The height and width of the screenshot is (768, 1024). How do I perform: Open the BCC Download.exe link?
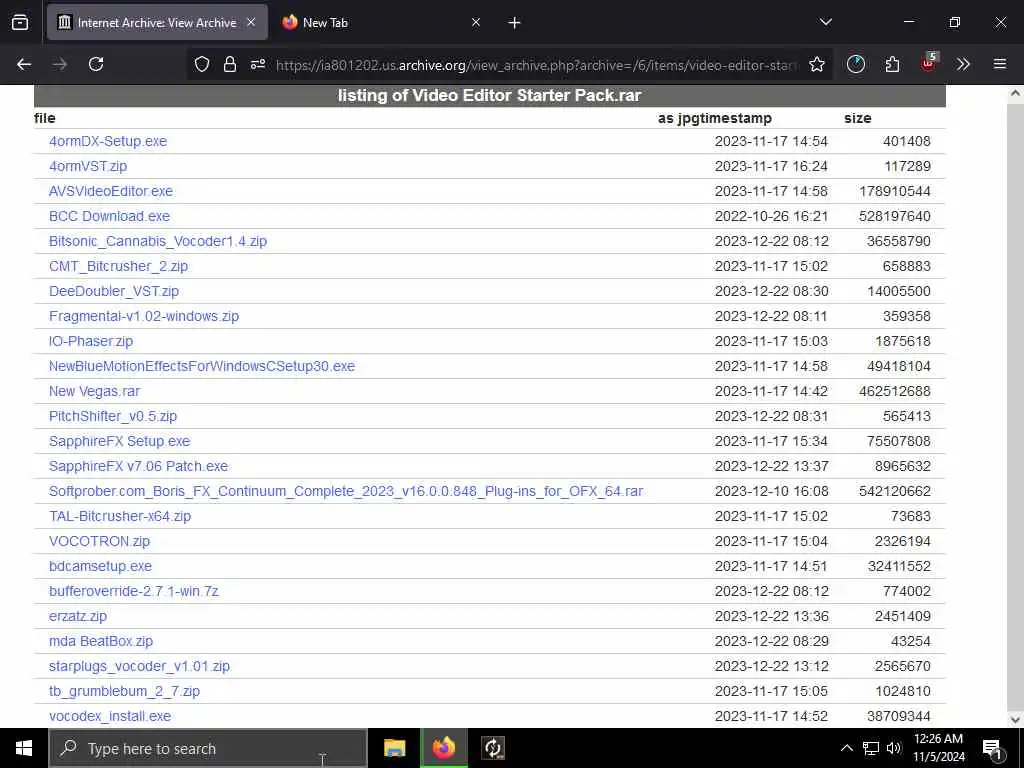pyautogui.click(x=109, y=216)
